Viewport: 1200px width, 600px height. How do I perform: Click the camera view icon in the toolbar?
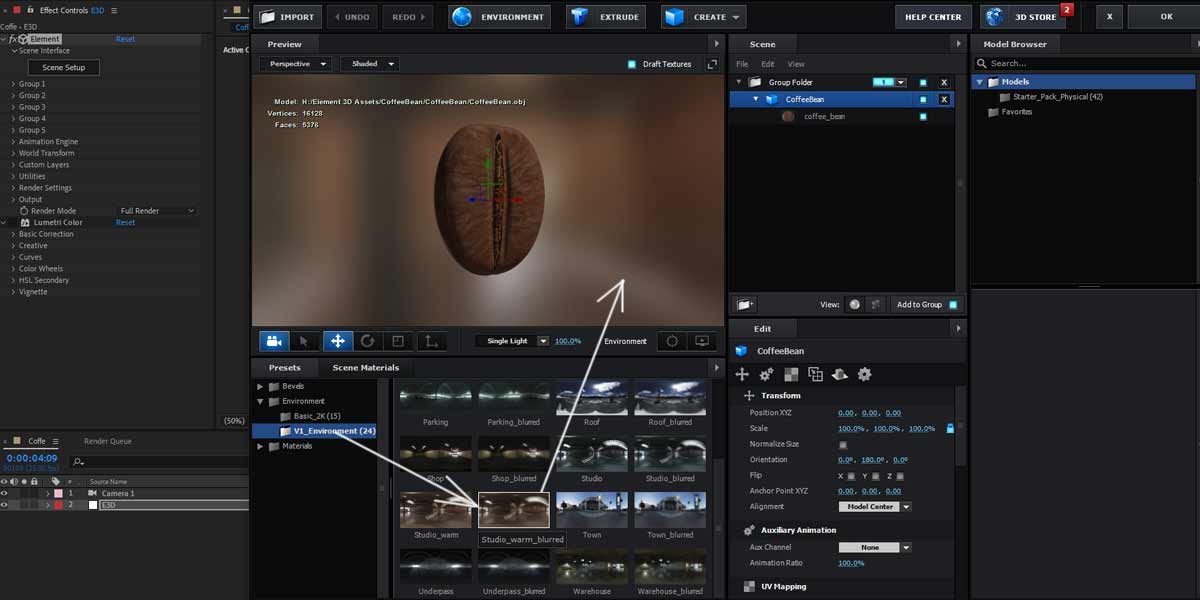pyautogui.click(x=274, y=341)
